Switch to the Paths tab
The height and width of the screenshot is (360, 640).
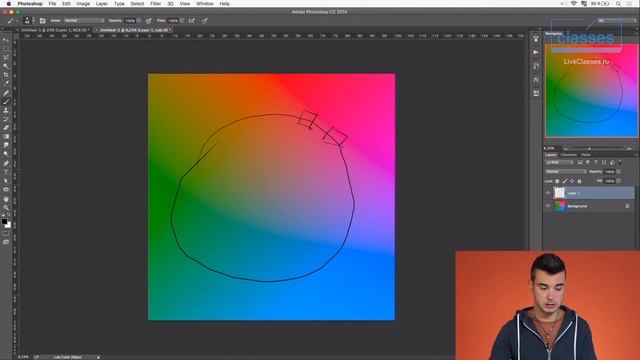point(586,155)
